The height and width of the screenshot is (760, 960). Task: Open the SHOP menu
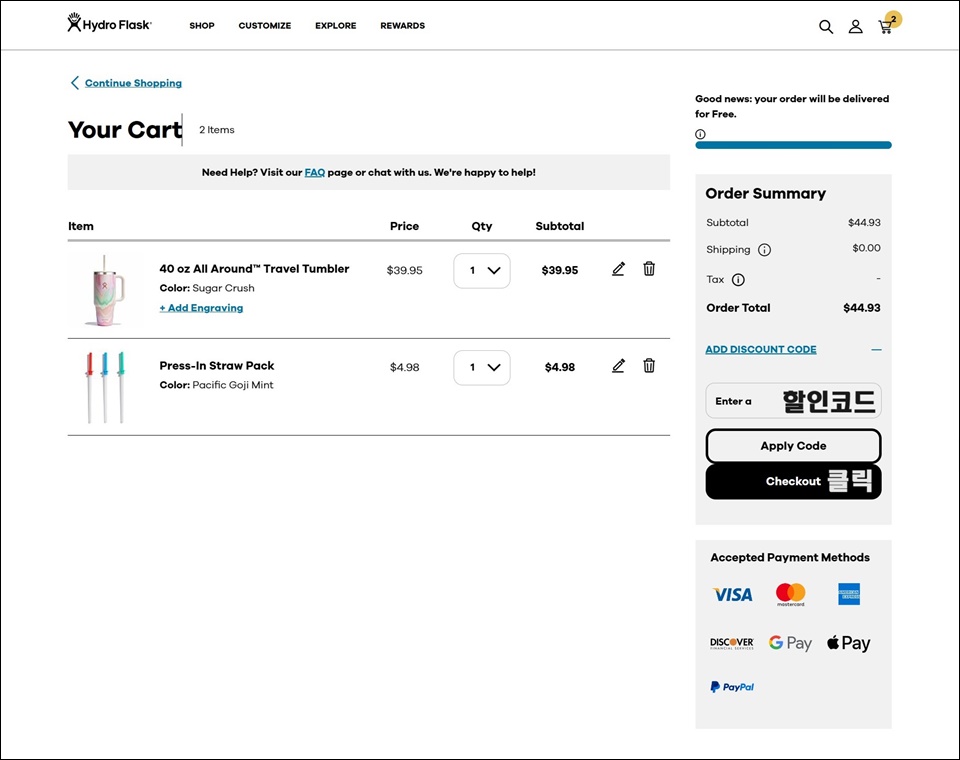202,26
